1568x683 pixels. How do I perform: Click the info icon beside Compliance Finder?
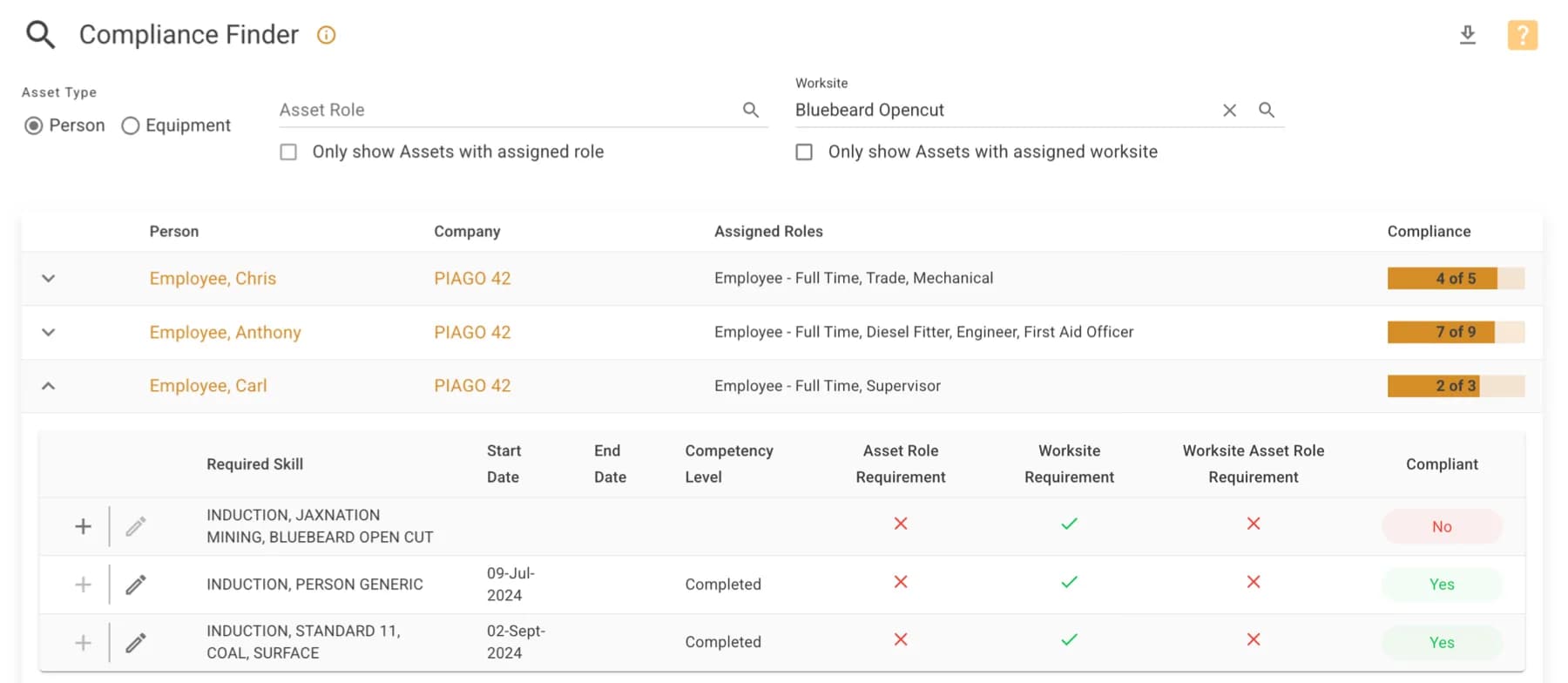326,35
